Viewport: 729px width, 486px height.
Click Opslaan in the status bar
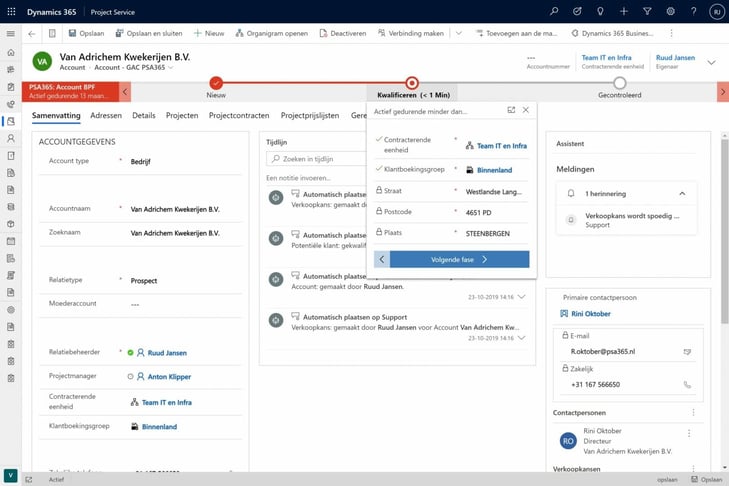[x=707, y=479]
